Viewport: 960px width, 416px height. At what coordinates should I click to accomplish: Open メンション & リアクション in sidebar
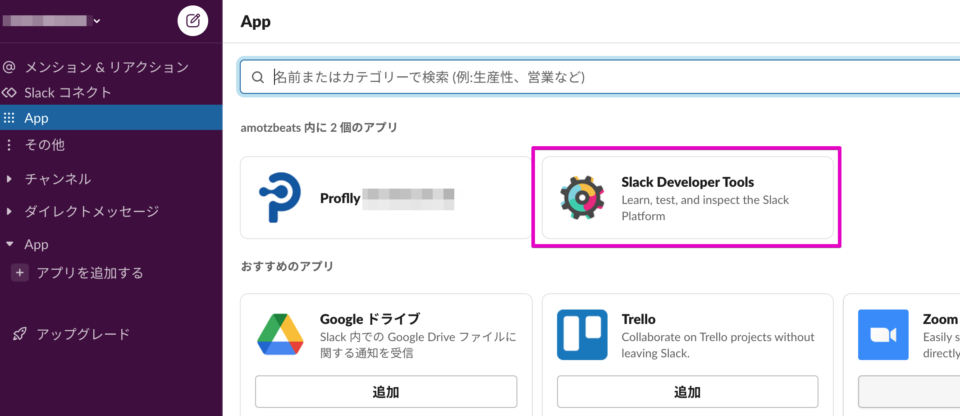tap(107, 67)
